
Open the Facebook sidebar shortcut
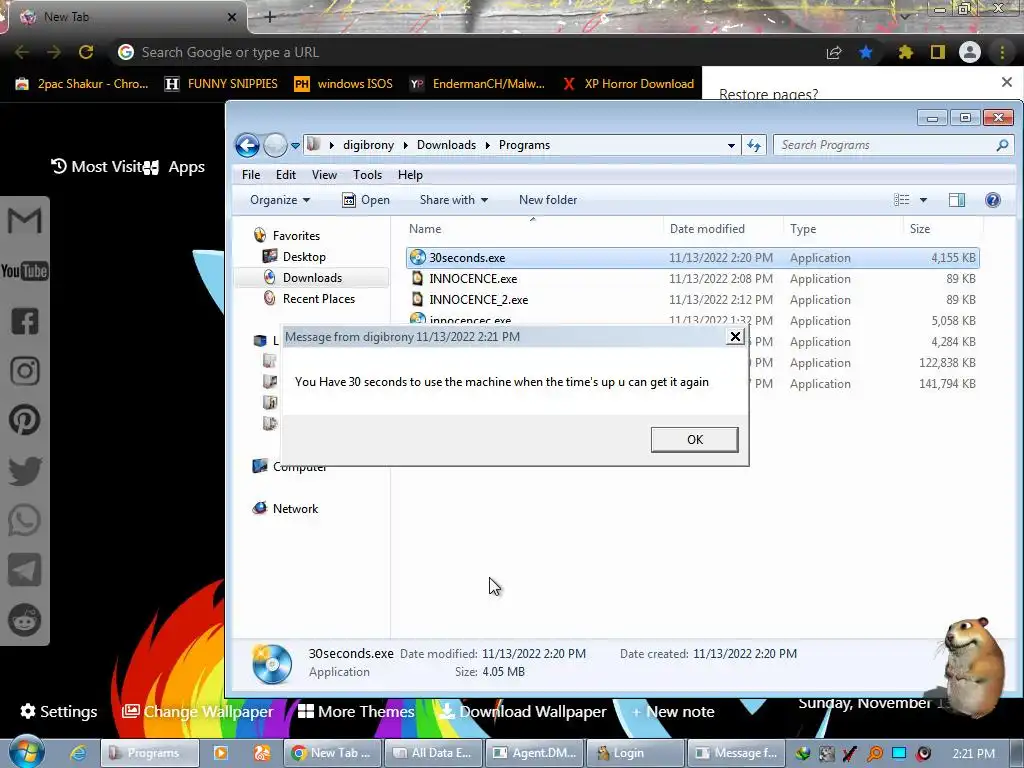tap(24, 321)
